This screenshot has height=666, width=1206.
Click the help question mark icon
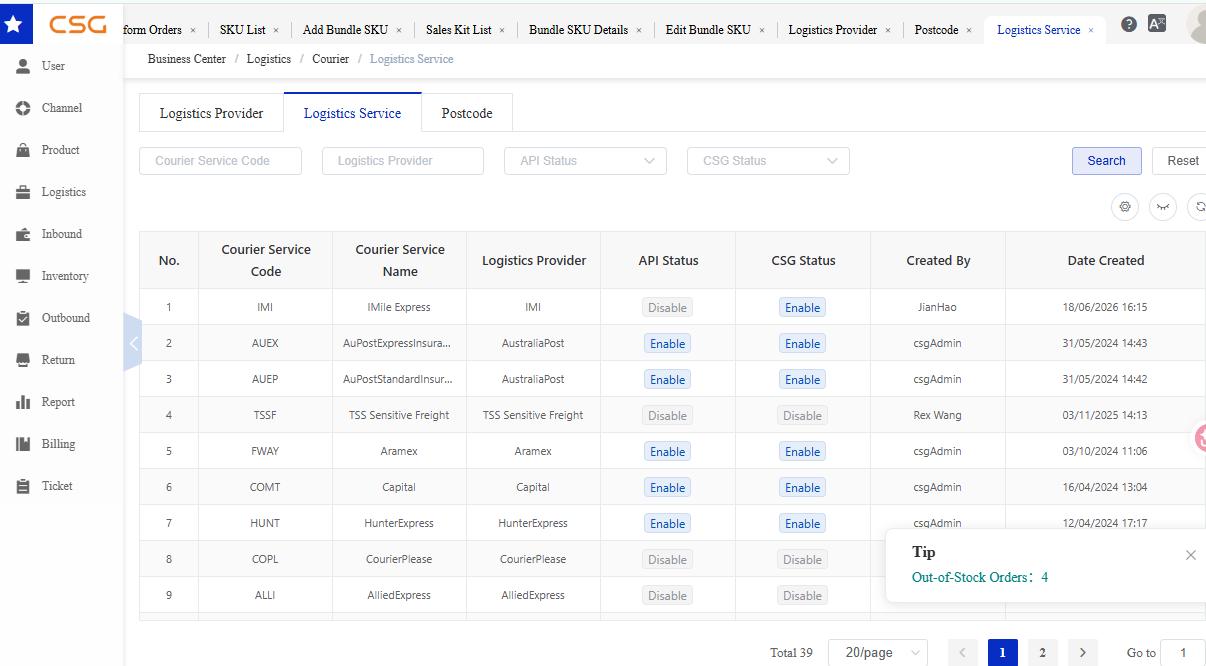(x=1129, y=24)
